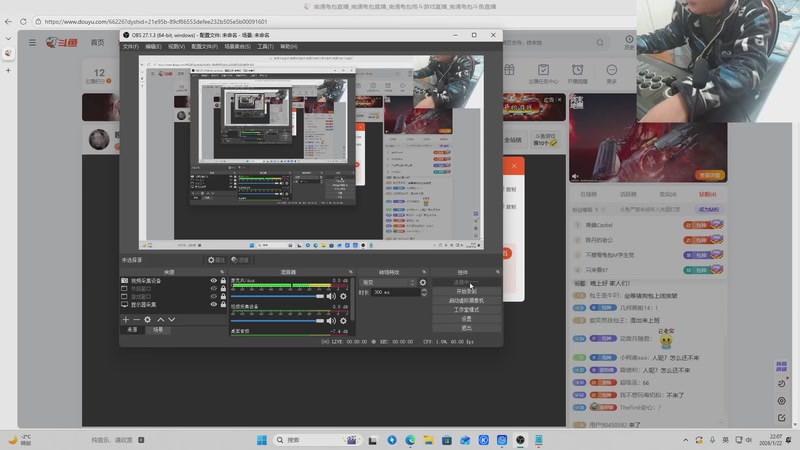Expand the browser tab list chevron

[x=8, y=38]
